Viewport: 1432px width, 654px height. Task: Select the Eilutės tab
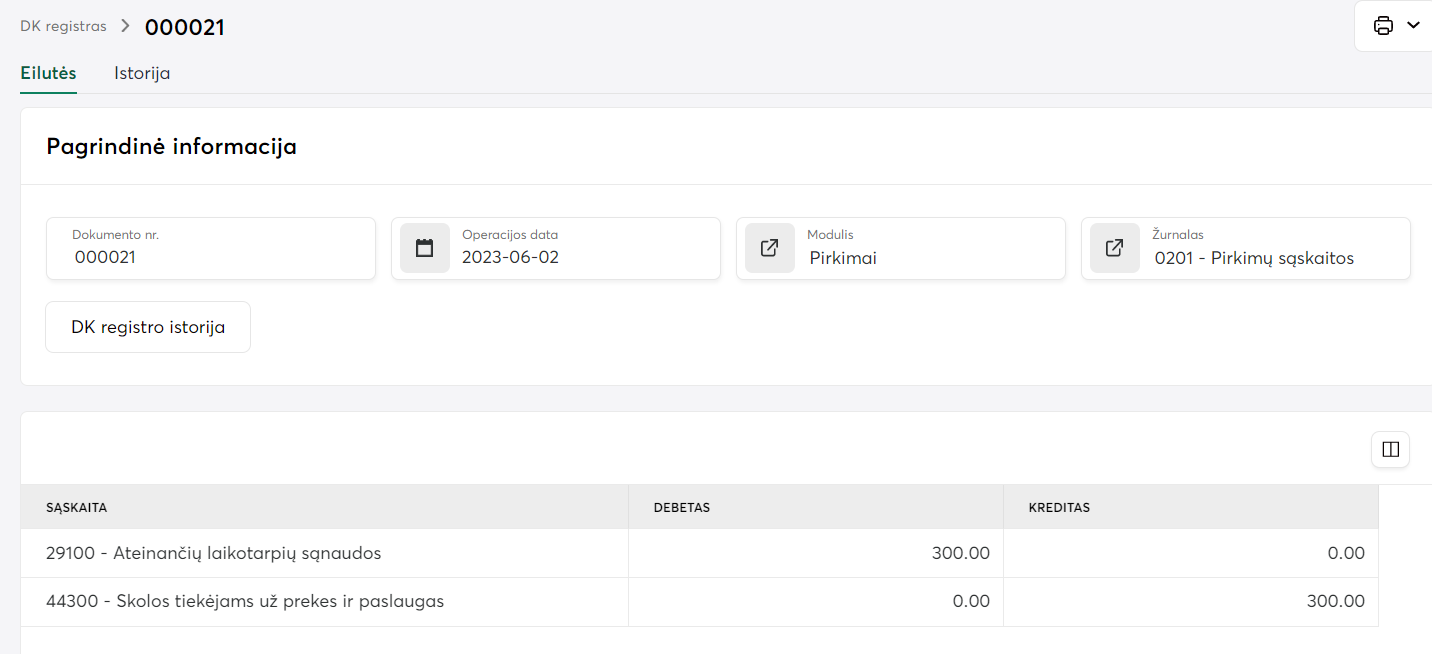[x=48, y=73]
